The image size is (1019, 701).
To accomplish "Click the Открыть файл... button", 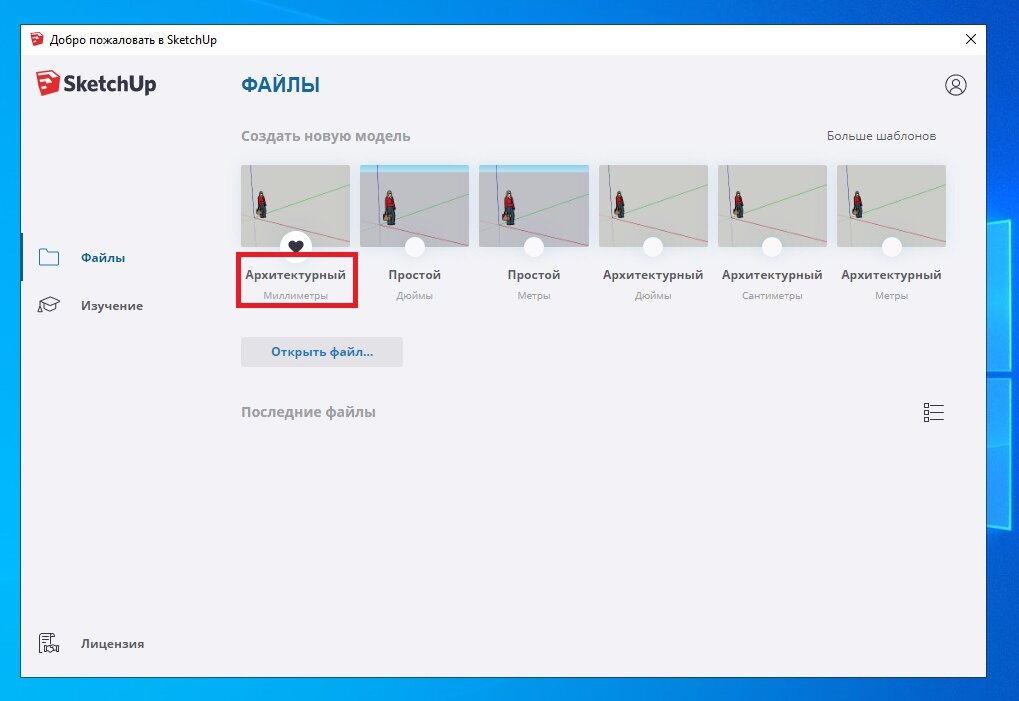I will tap(322, 351).
